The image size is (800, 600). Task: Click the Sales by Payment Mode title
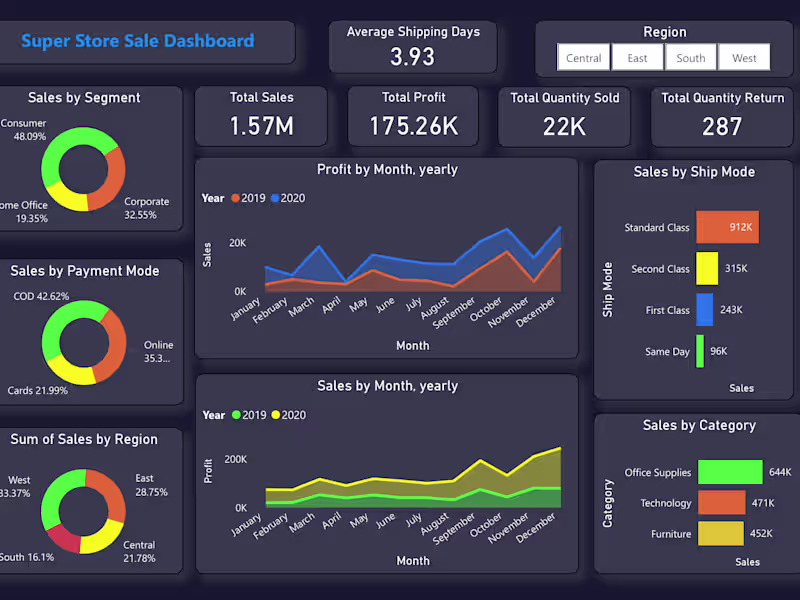(85, 271)
